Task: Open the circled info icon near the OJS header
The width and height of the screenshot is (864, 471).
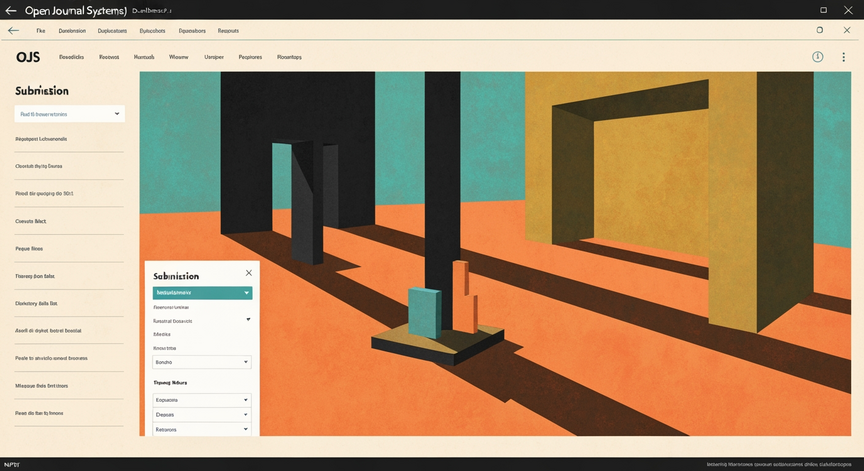Action: (x=818, y=57)
